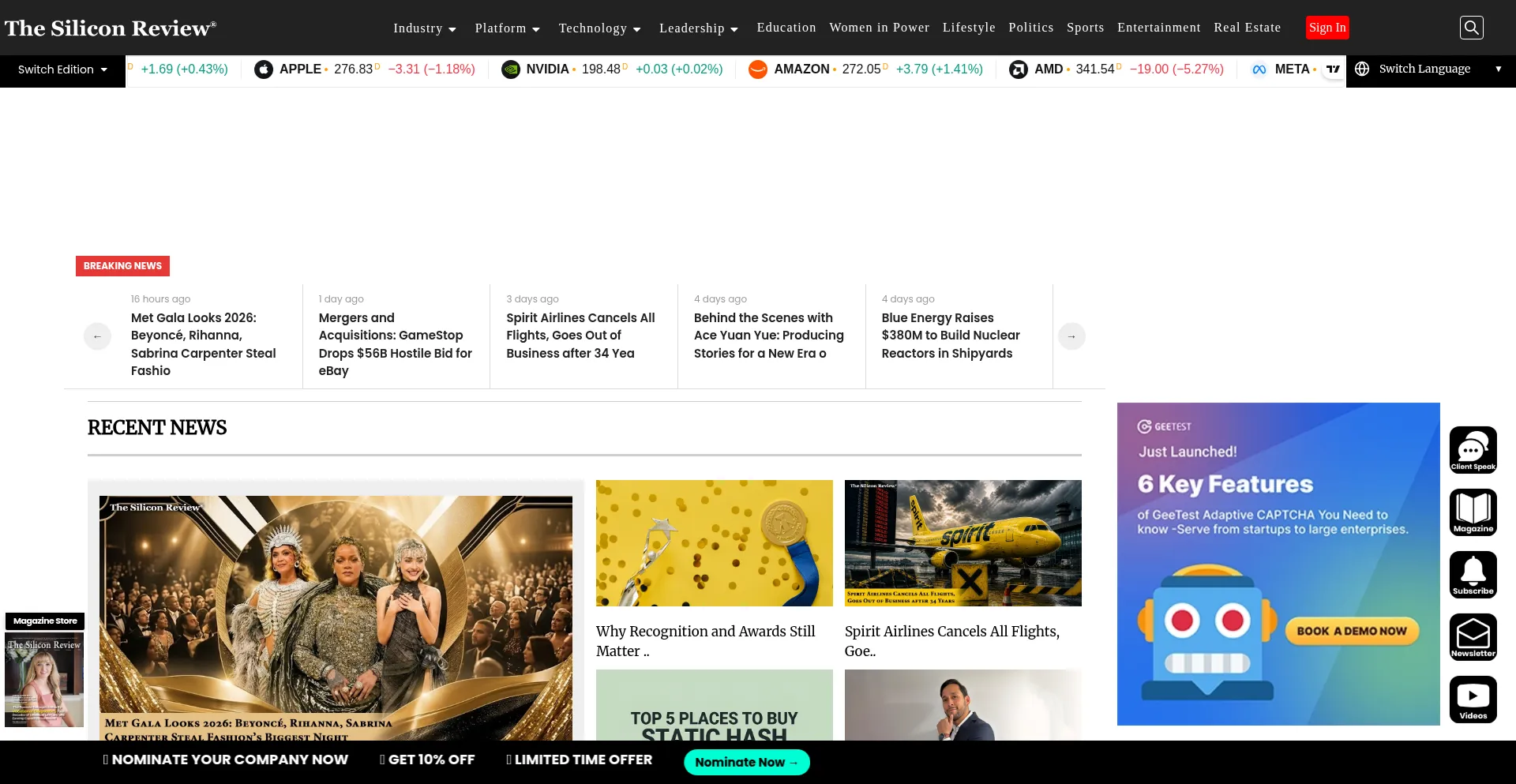The height and width of the screenshot is (784, 1516).
Task: Click the Apple logo in ticker
Action: [264, 69]
